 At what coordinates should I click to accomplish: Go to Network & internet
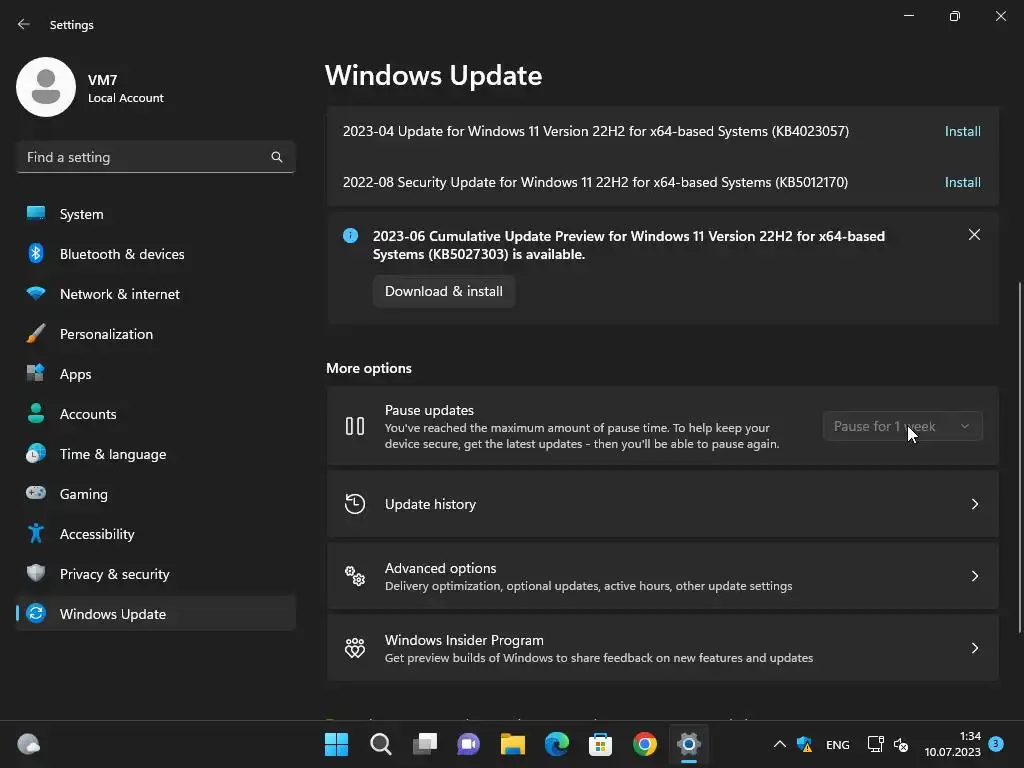(x=155, y=294)
